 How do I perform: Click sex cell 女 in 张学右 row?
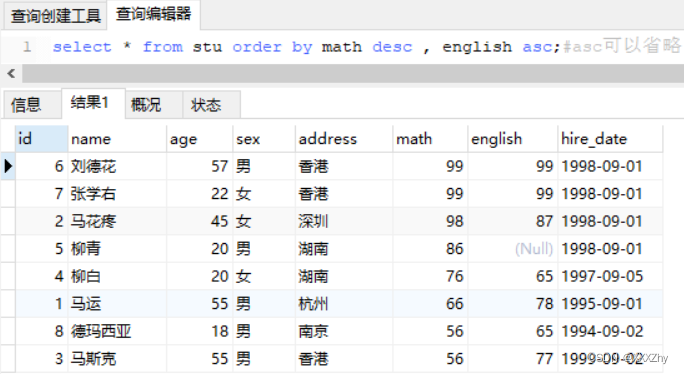coord(264,194)
